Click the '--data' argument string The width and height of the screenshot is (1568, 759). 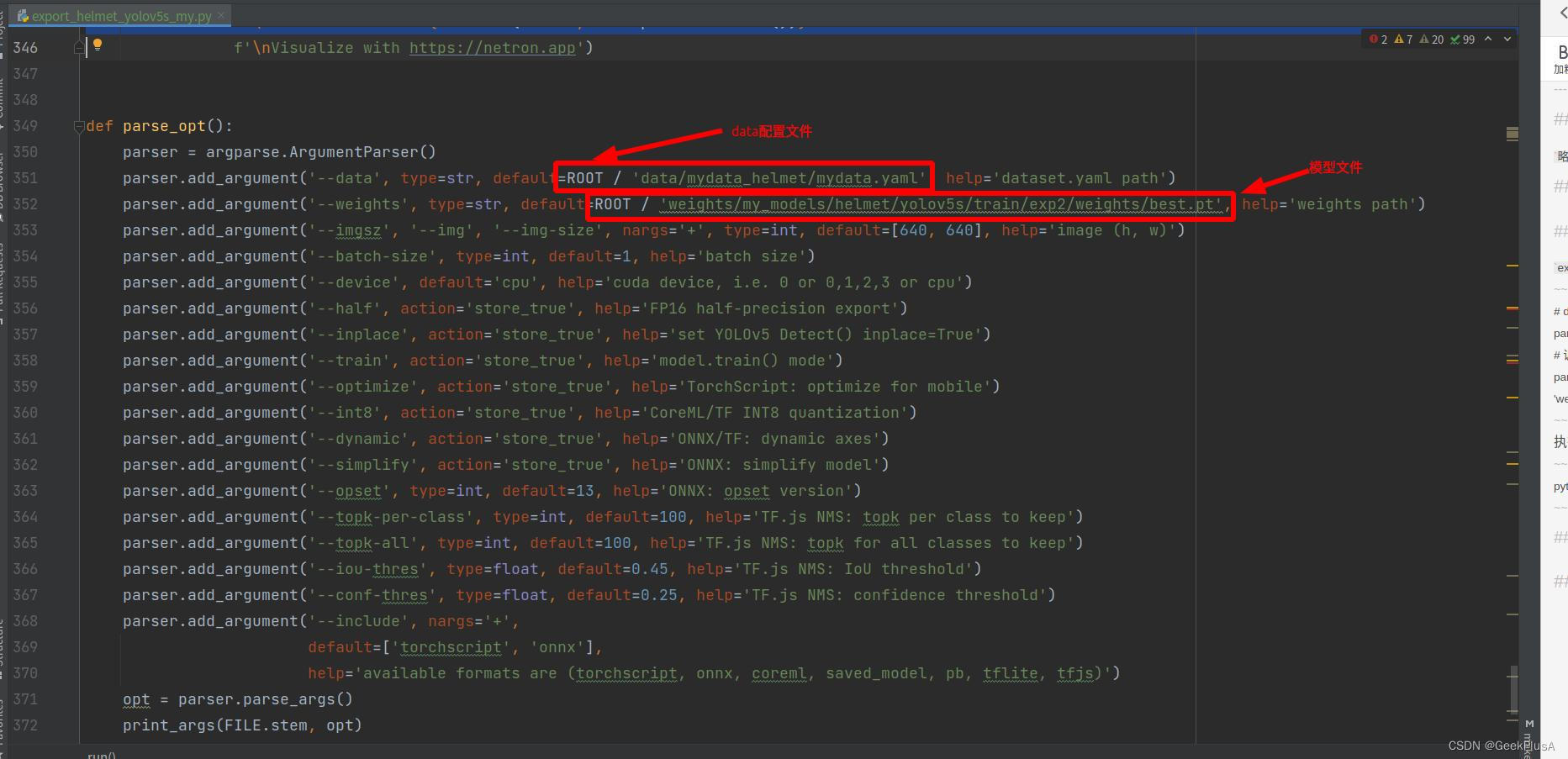(x=345, y=178)
